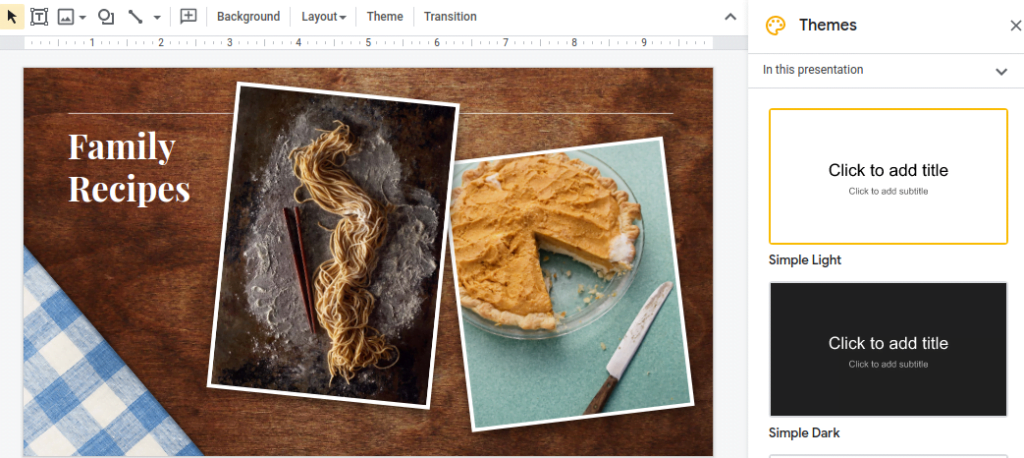Screen dimensions: 1024x458
Task: Select the arrow cursor tool
Action: click(12, 16)
